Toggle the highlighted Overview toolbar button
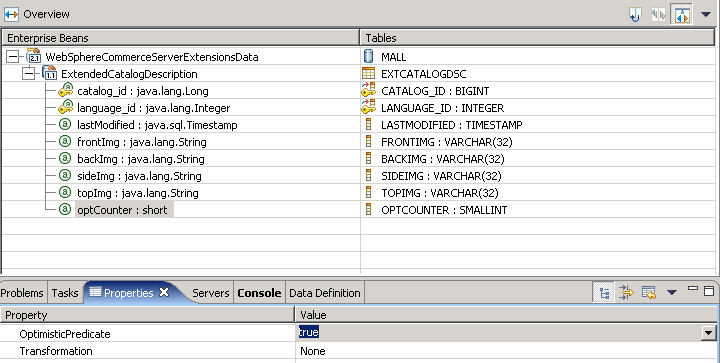720x363 pixels. click(x=681, y=14)
